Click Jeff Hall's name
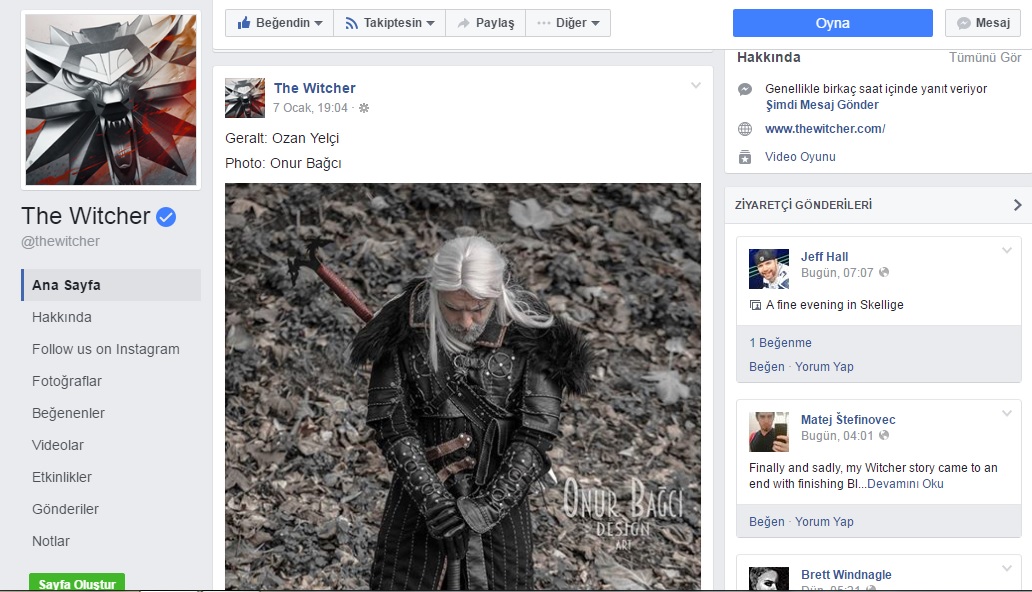 825,257
